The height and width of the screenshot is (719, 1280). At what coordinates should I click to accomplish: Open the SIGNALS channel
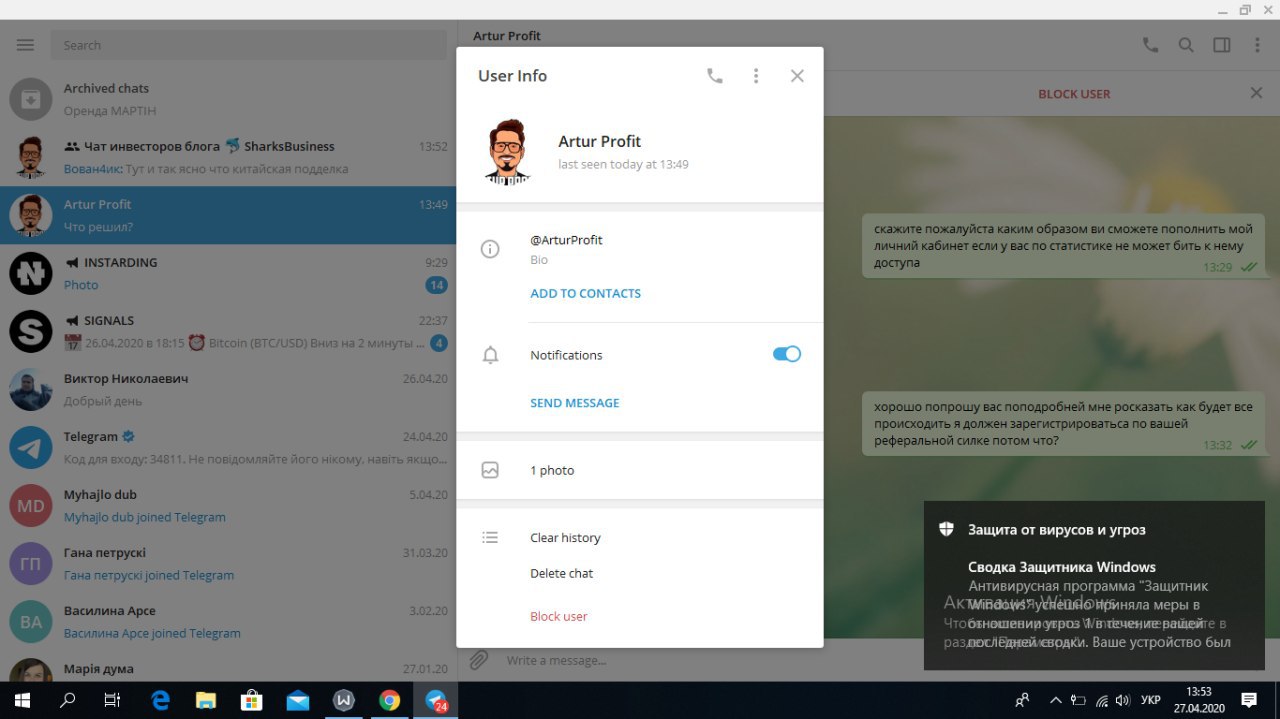coord(228,331)
